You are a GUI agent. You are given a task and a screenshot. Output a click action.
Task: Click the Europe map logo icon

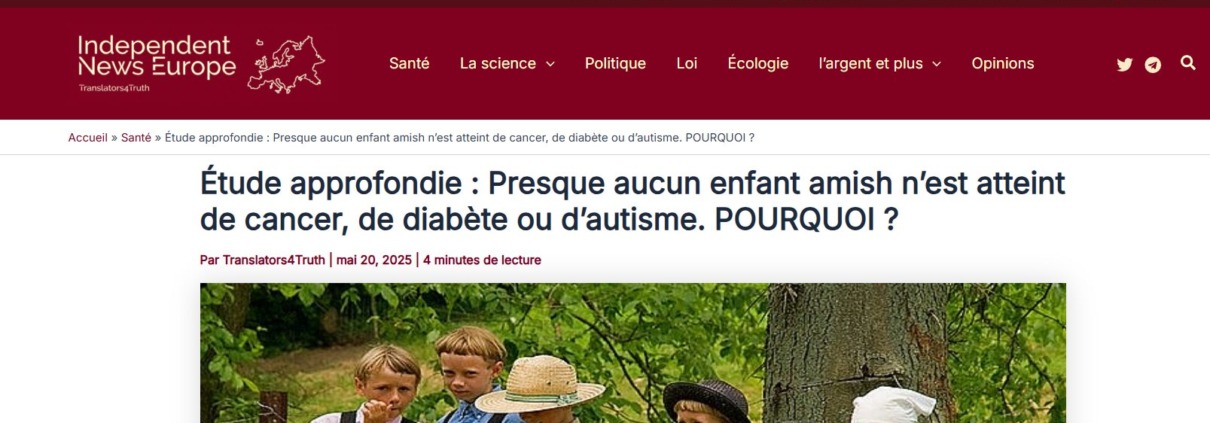pyautogui.click(x=286, y=64)
